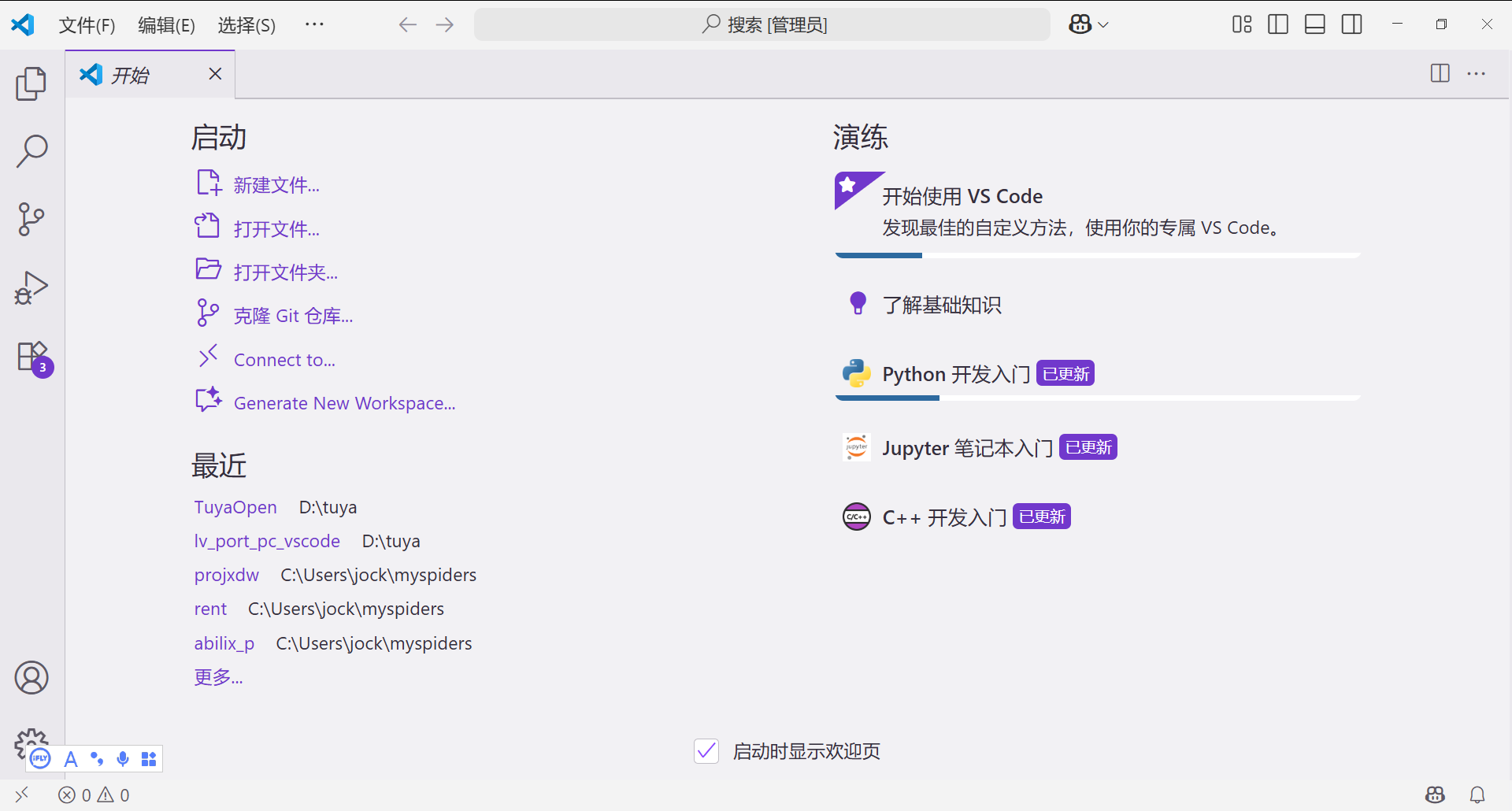Screen dimensions: 1512x811
Task: Open recent folder abilix_p
Action: pyautogui.click(x=224, y=643)
